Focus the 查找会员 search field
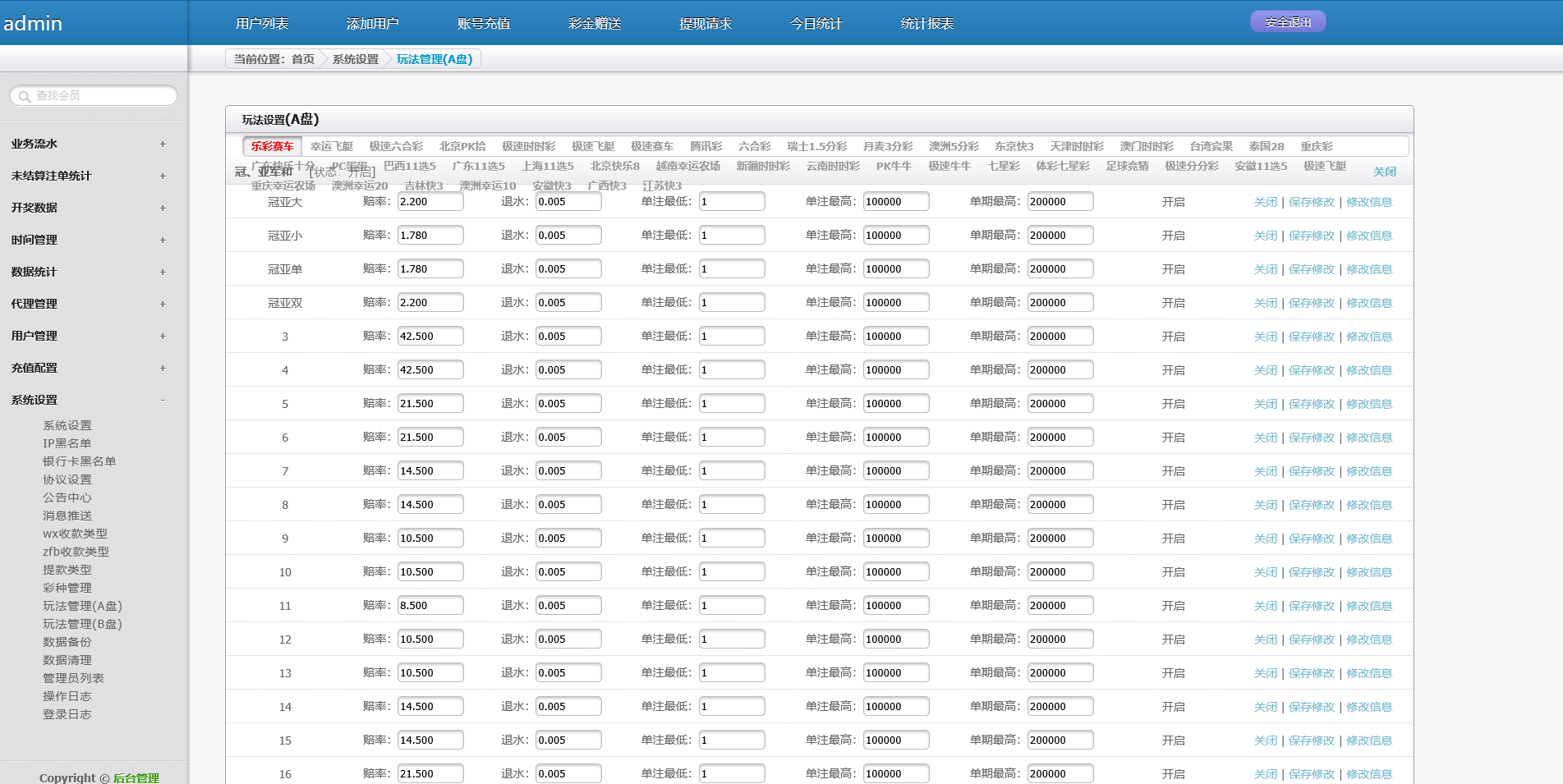The height and width of the screenshot is (784, 1563). pyautogui.click(x=94, y=95)
